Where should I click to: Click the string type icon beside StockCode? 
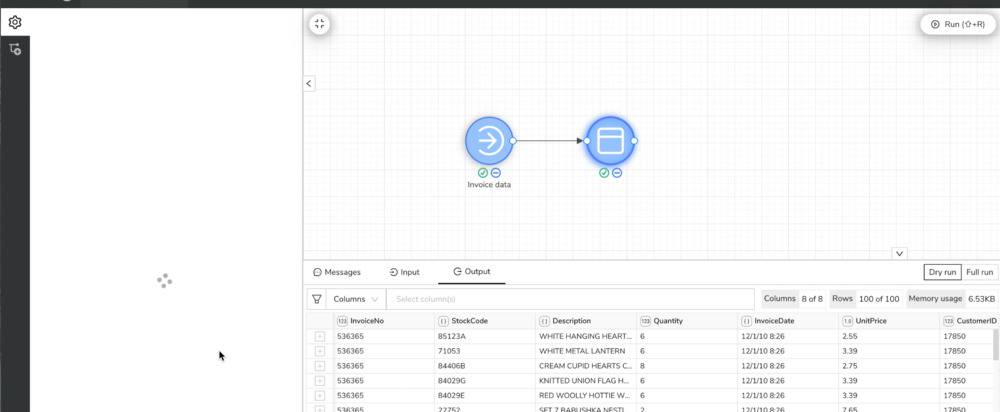443,321
